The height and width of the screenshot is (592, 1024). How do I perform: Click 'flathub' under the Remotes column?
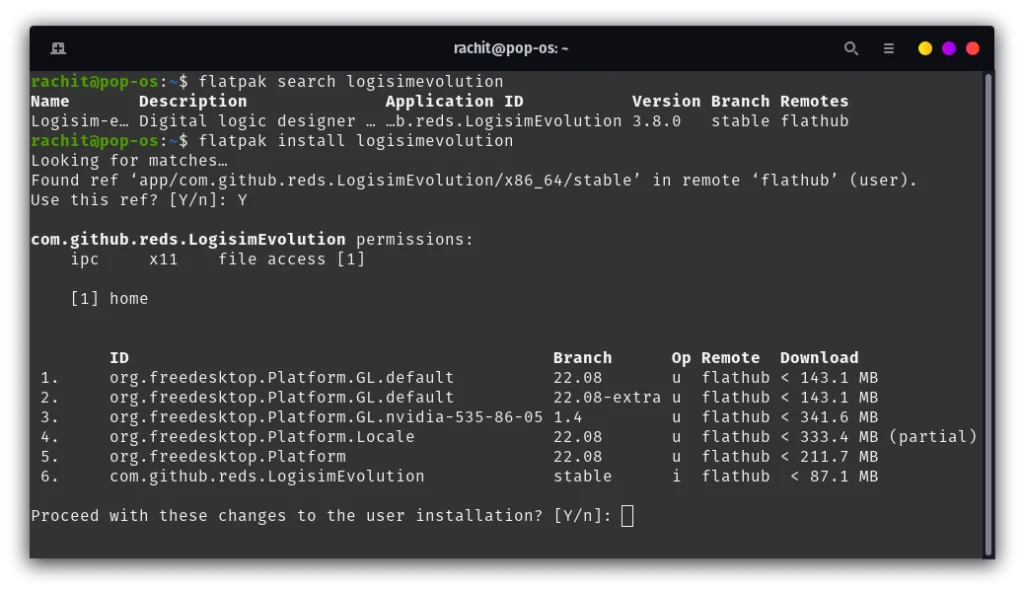[x=814, y=121]
